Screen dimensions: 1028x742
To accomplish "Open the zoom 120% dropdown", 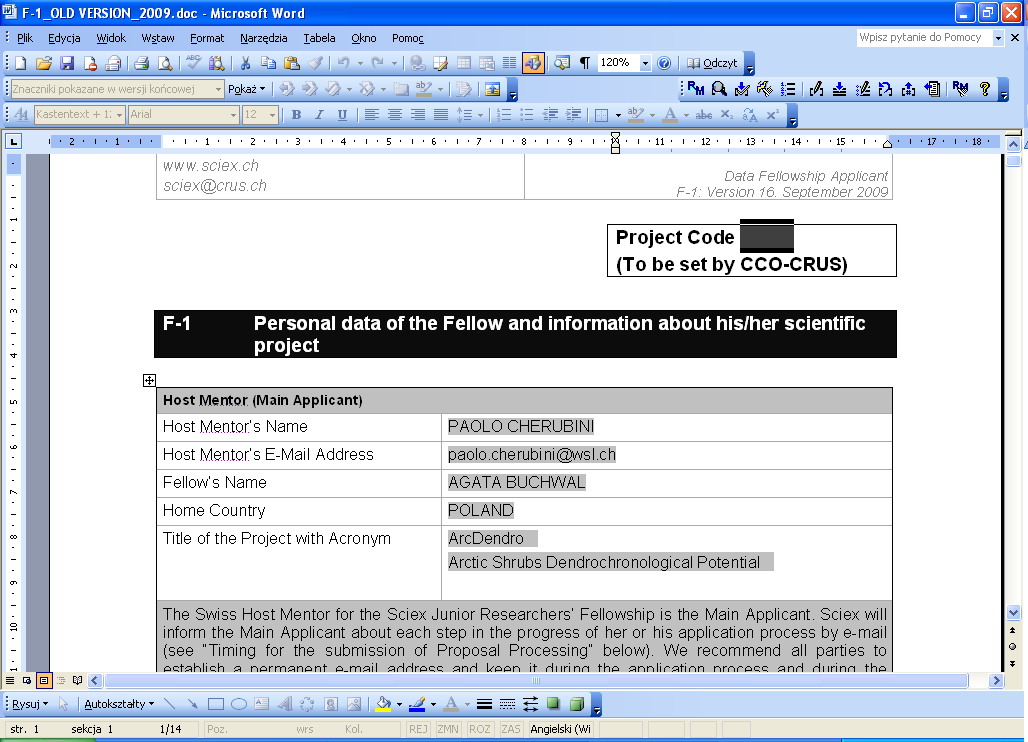I will (x=645, y=63).
